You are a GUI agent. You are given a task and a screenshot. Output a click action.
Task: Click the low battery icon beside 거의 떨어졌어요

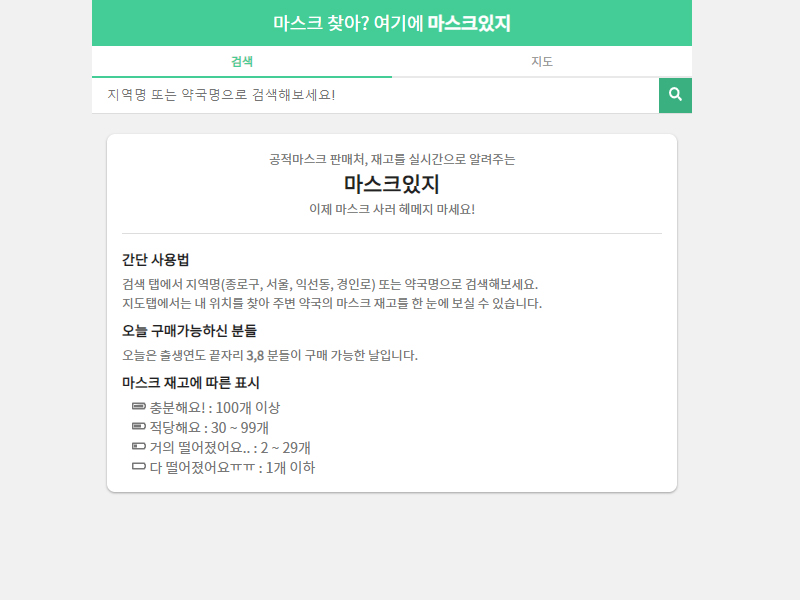[x=139, y=446]
